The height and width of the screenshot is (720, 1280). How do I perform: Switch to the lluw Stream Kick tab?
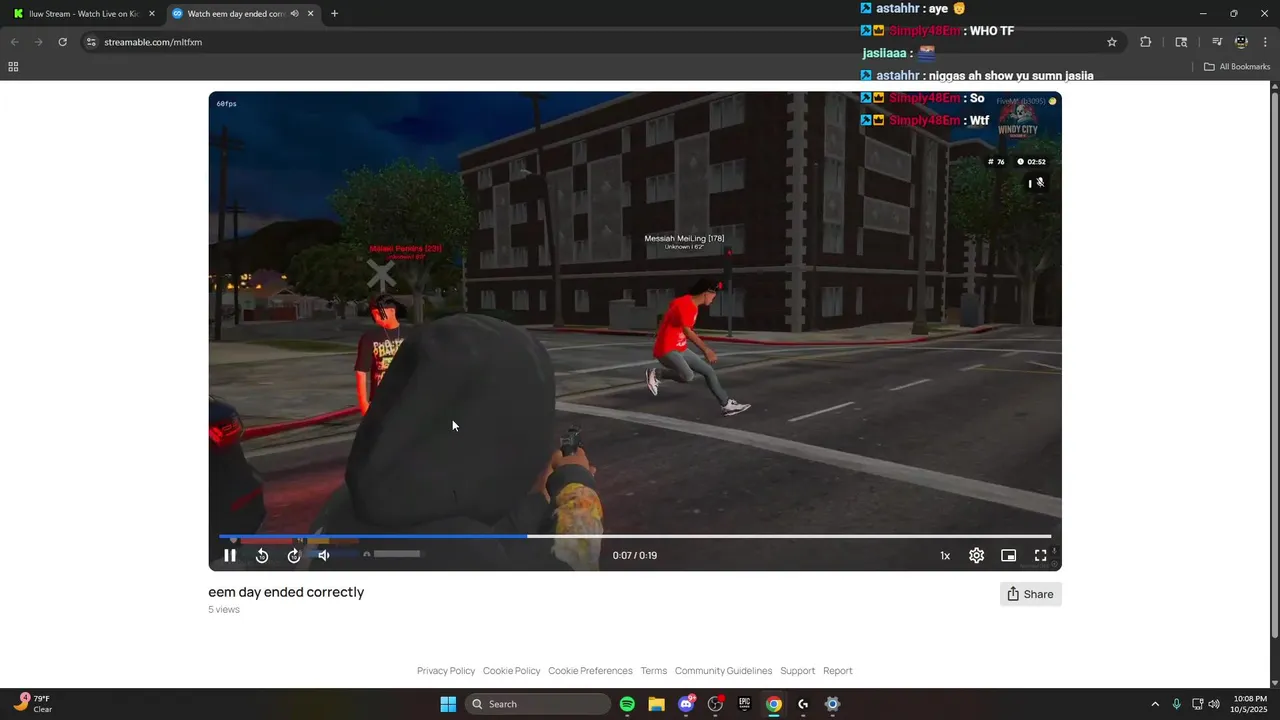(x=83, y=14)
